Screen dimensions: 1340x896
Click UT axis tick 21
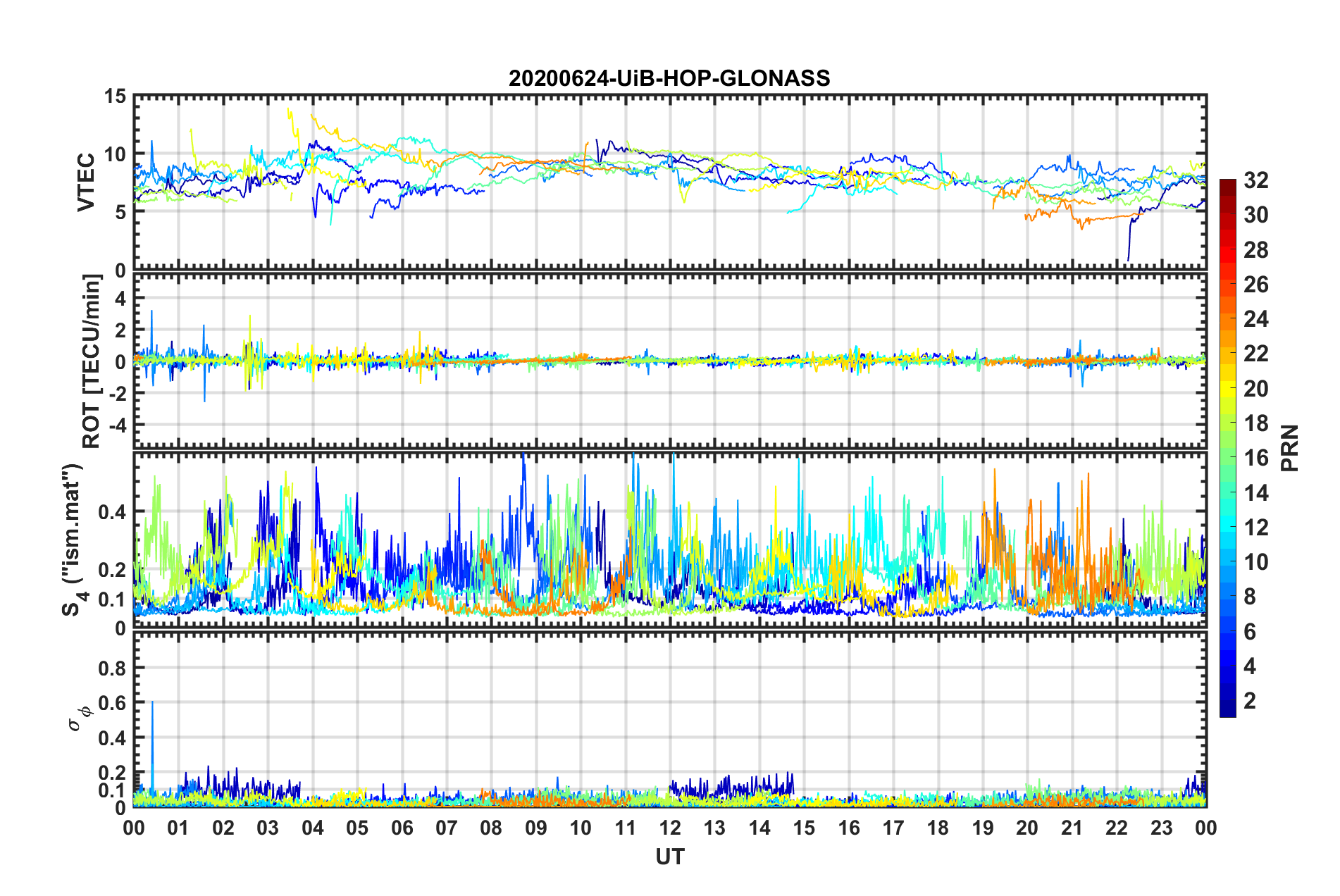(x=1072, y=828)
